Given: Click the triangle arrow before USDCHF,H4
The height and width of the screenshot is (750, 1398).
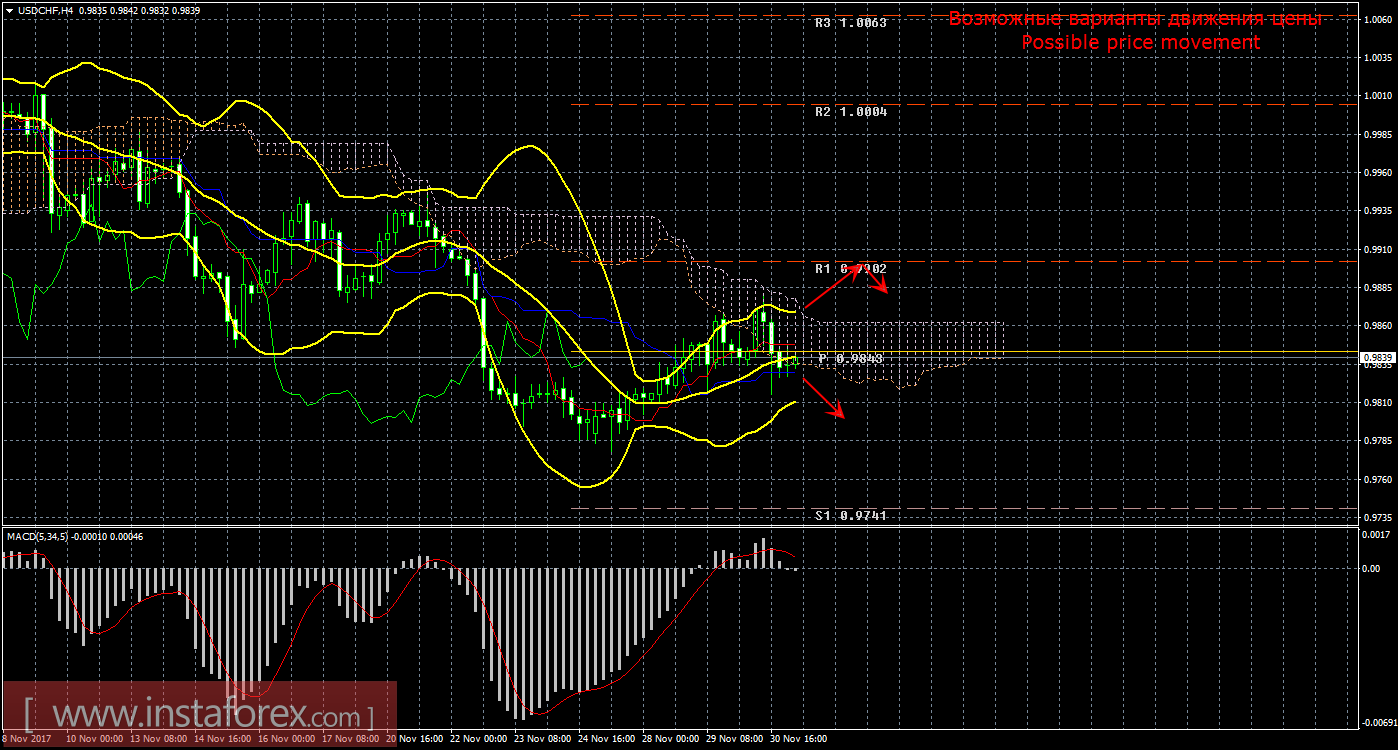Looking at the screenshot, I should [8, 9].
